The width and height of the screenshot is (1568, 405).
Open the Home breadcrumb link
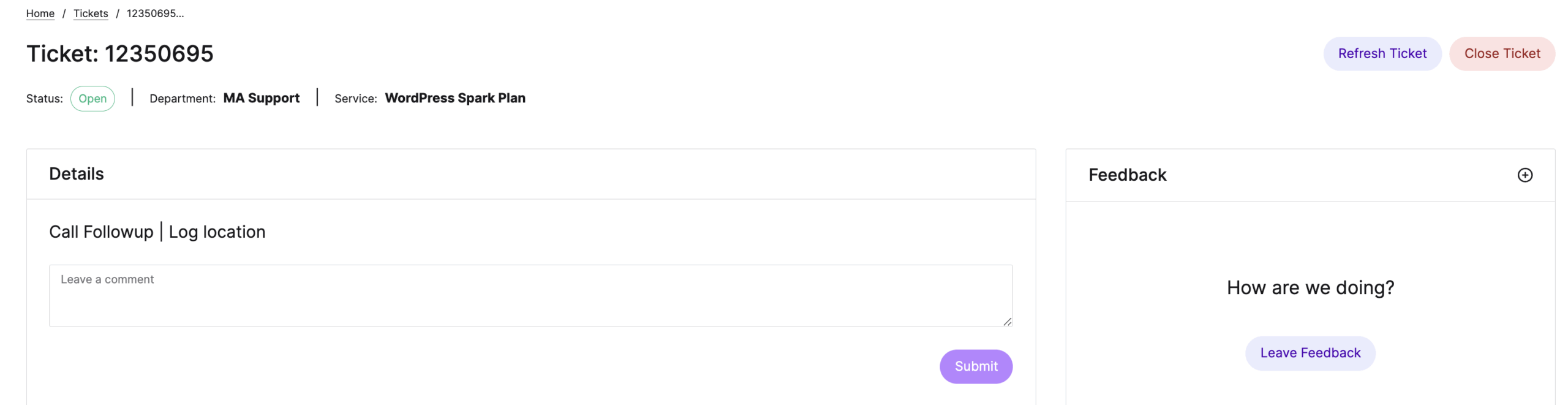point(40,13)
